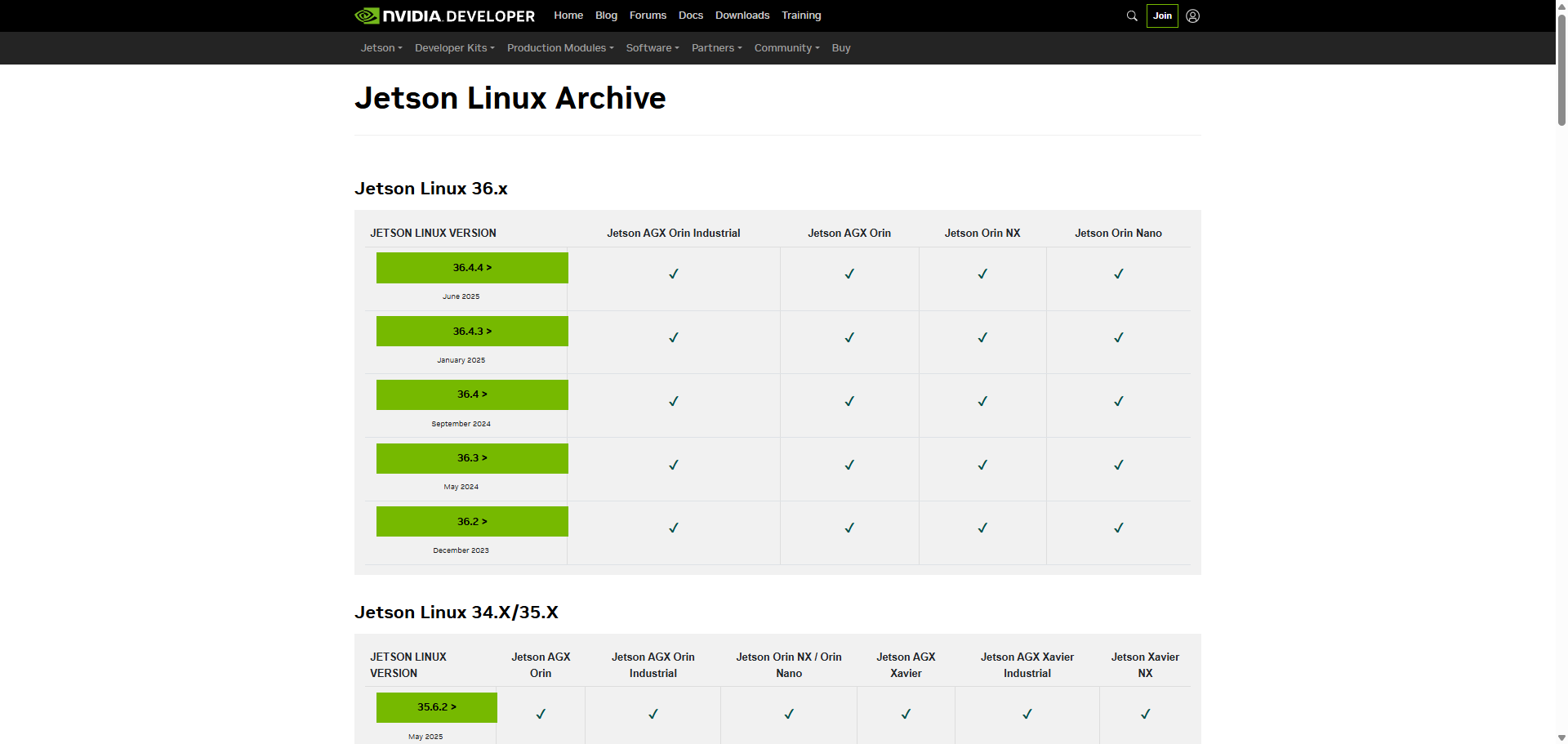
Task: Click checkmark for 36.2 Jetson AGX Orin
Action: (849, 528)
